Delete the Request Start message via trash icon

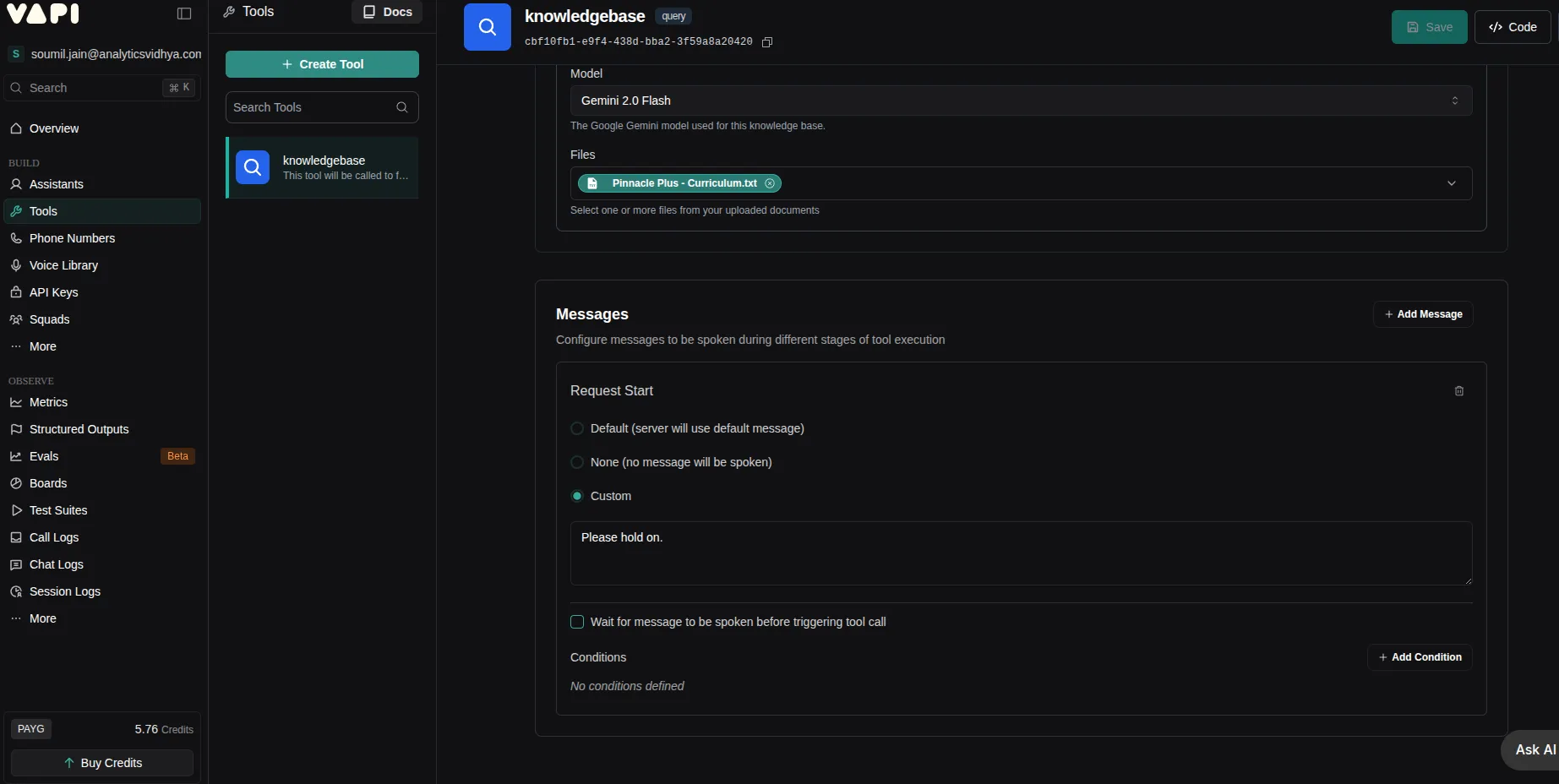[1458, 391]
